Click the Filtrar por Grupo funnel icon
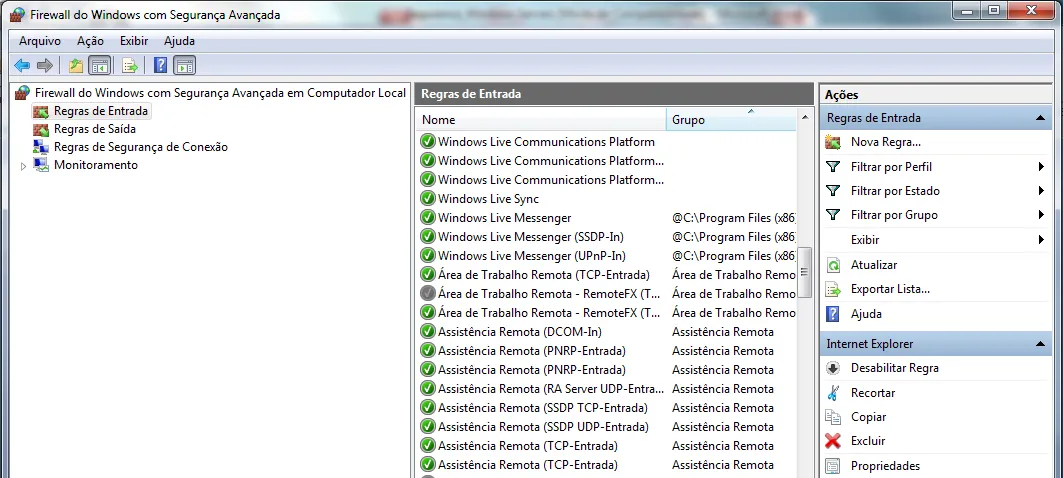 click(833, 215)
